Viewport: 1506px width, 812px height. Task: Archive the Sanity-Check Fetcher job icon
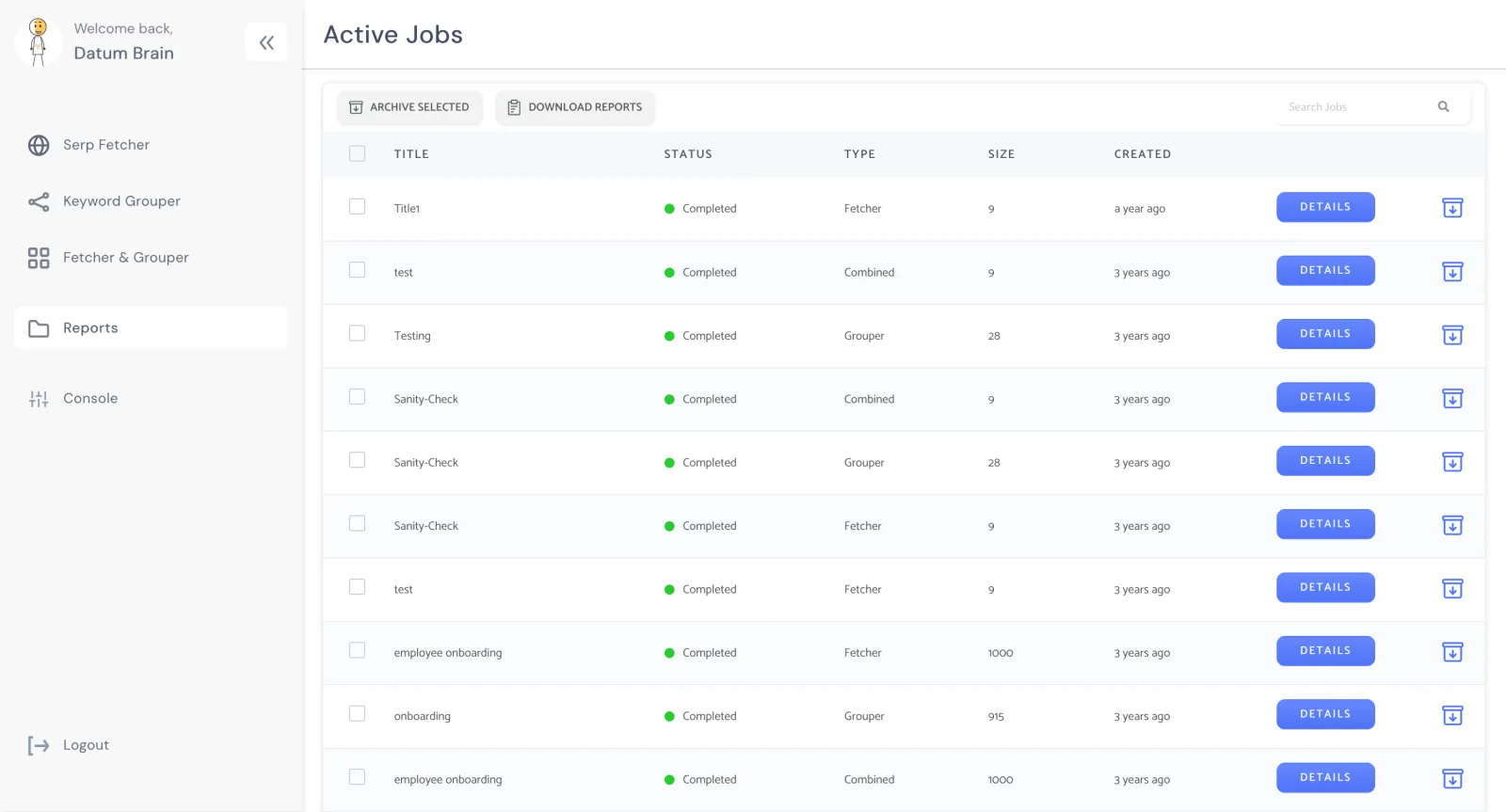pos(1452,525)
